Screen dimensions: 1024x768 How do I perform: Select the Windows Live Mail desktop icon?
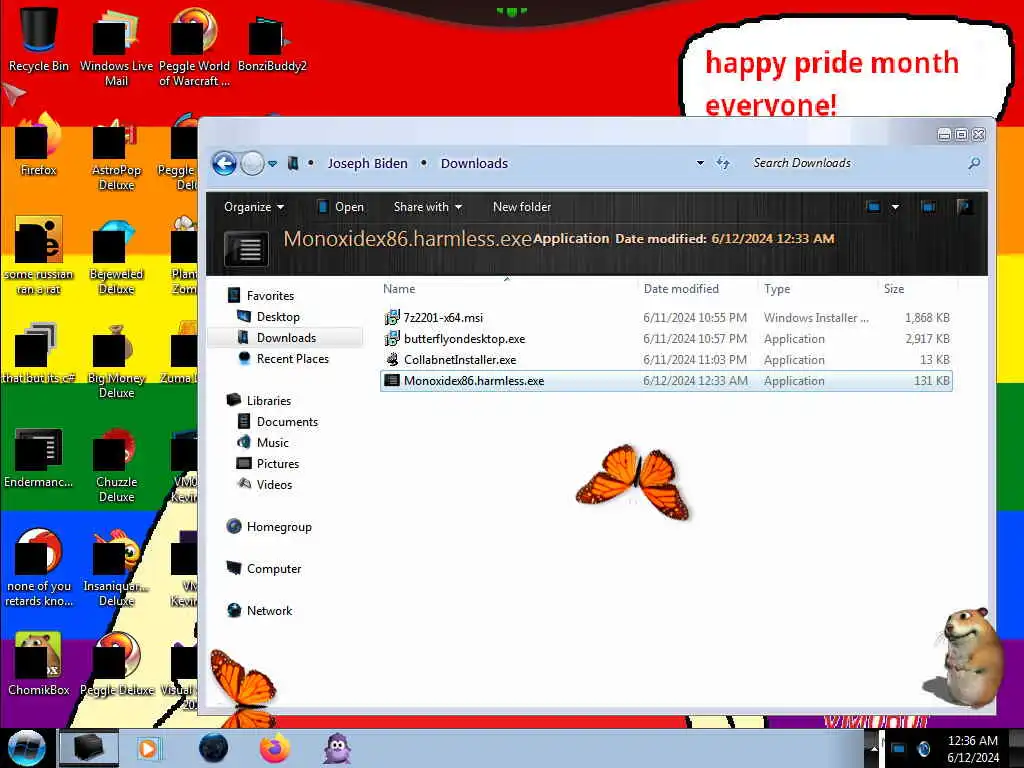click(x=116, y=47)
